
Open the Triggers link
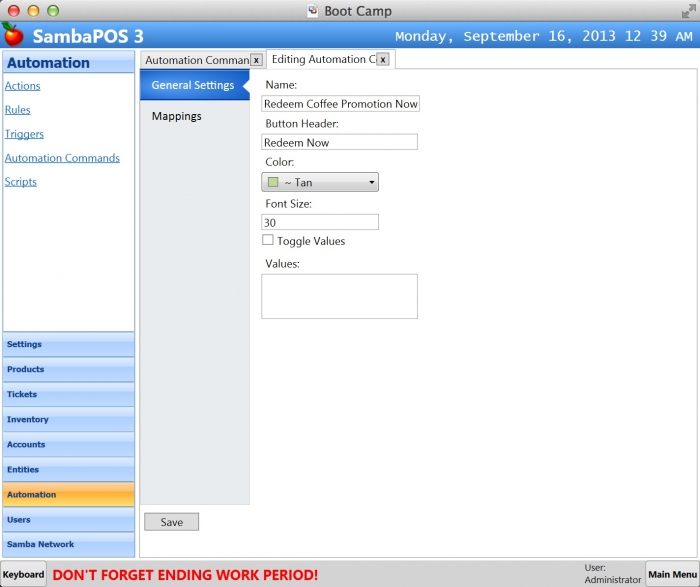24,134
